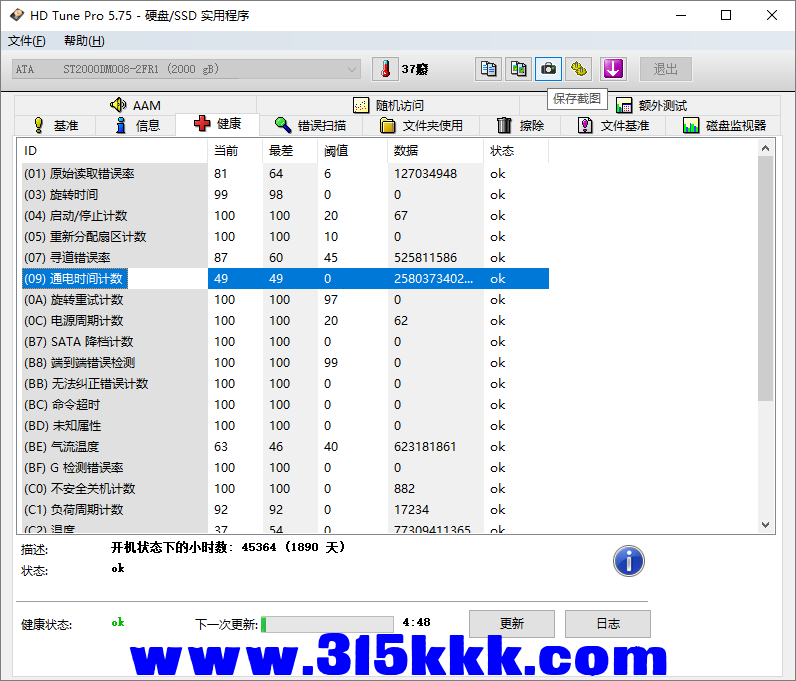This screenshot has width=796, height=681.
Task: Click the blue info circle icon
Action: click(x=628, y=561)
